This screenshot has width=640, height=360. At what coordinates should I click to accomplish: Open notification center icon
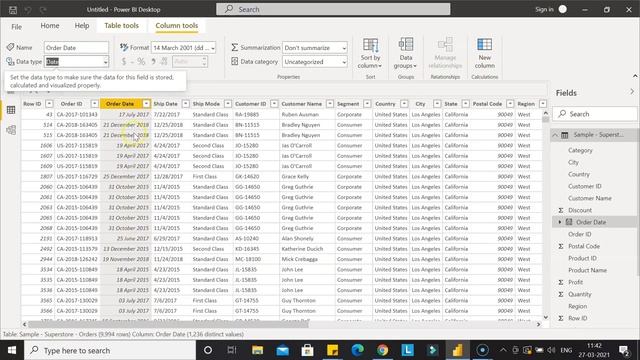click(x=624, y=350)
